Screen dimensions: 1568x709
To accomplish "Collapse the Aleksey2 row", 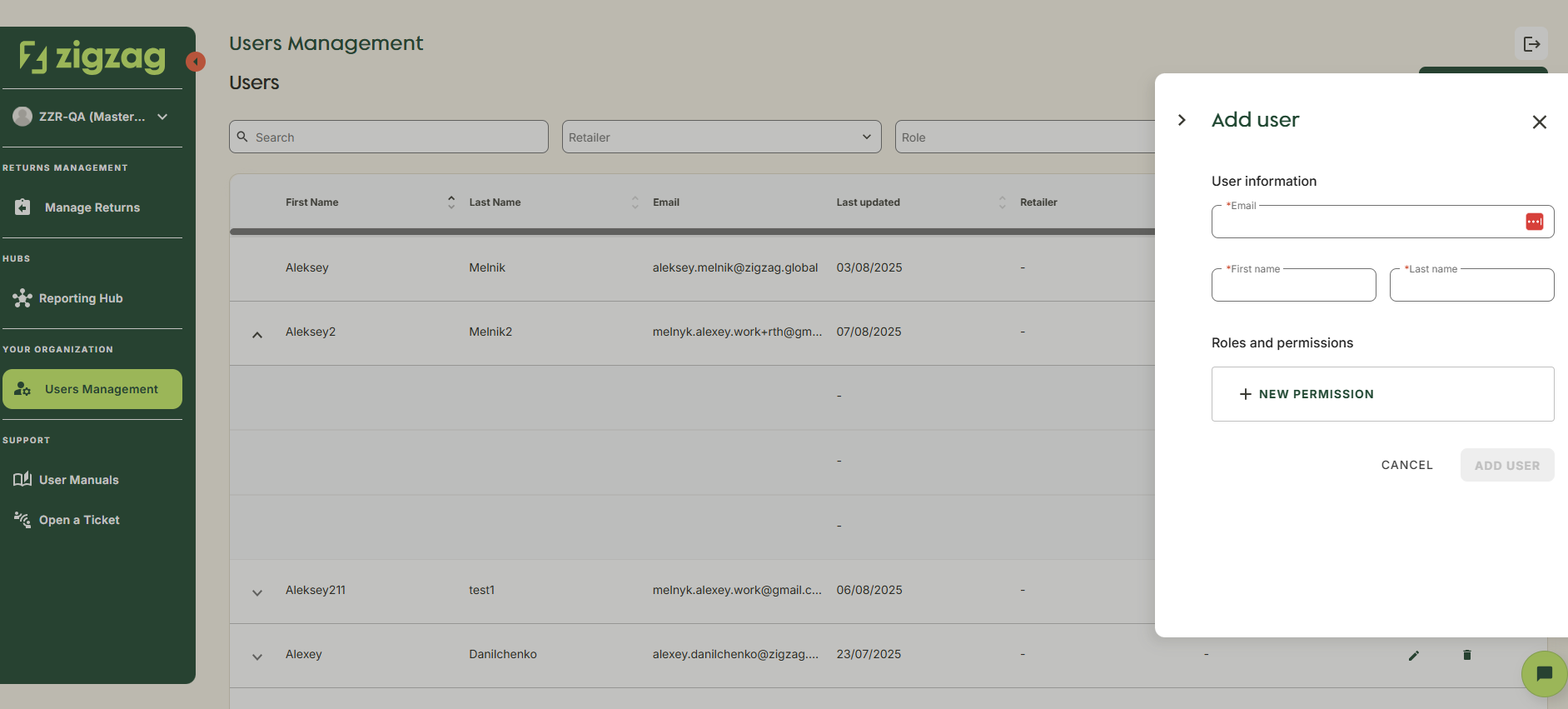I will [x=257, y=334].
